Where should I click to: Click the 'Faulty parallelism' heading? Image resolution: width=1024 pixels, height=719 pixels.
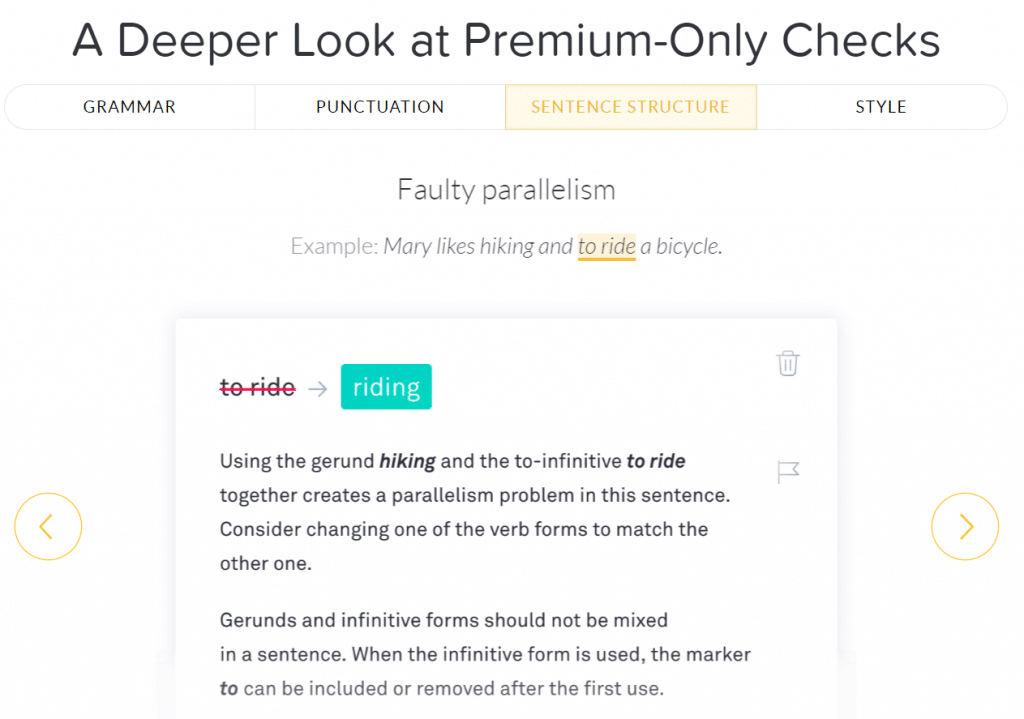(x=507, y=190)
